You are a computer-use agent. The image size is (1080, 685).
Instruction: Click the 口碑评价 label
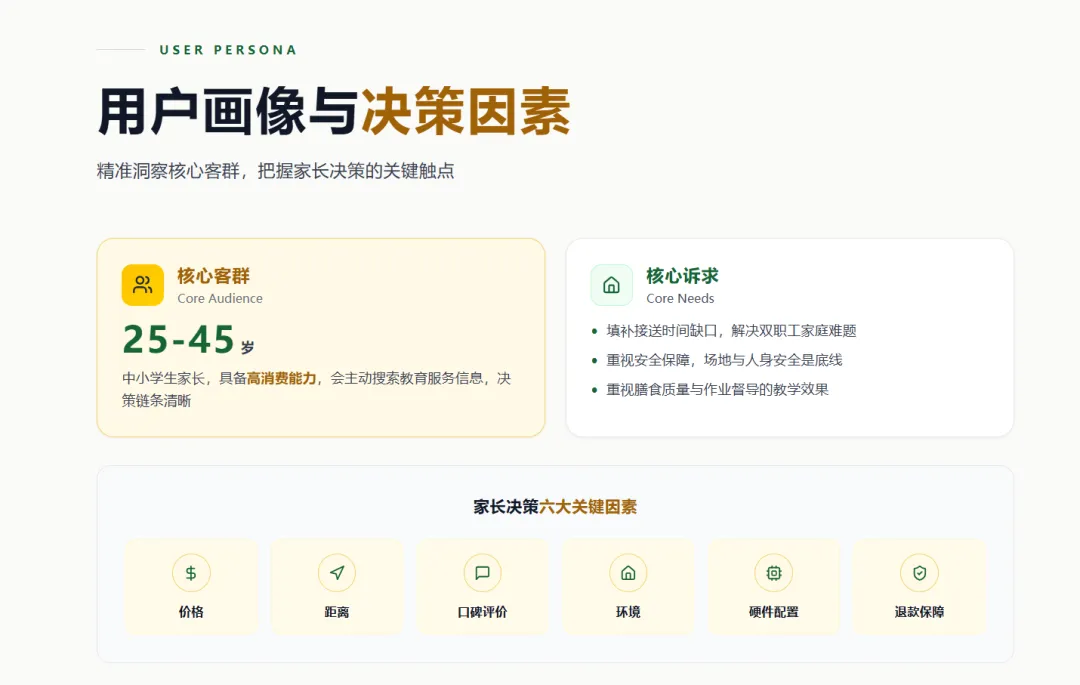(482, 612)
